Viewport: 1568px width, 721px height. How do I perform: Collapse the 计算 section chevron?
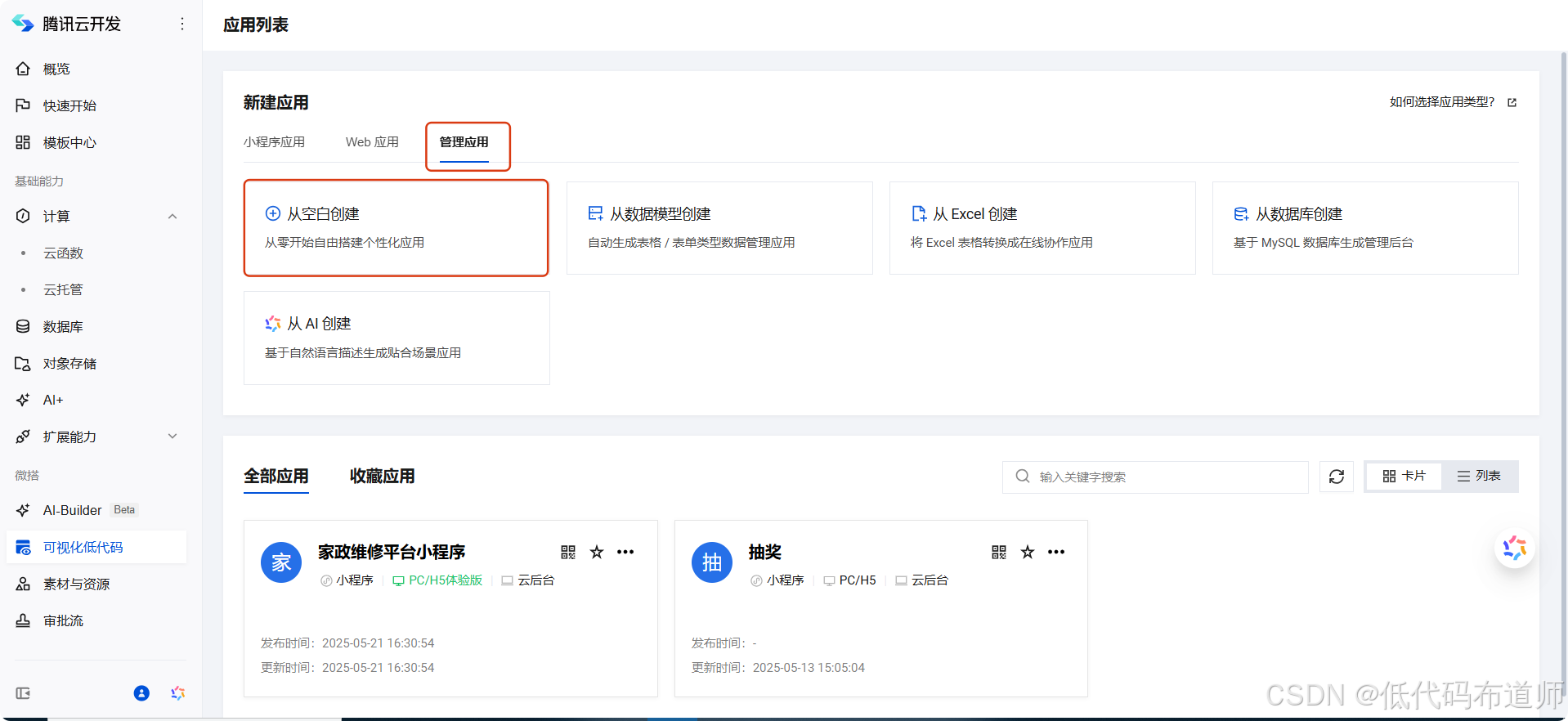coord(172,216)
